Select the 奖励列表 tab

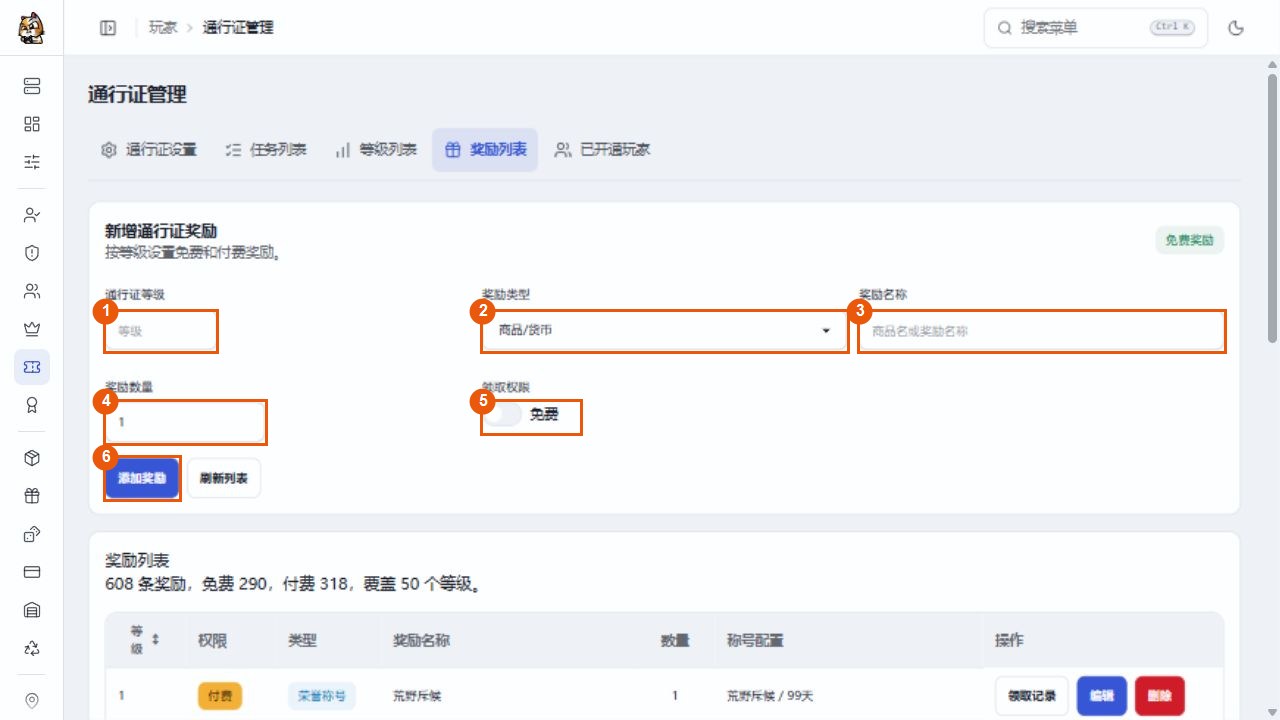[x=485, y=150]
